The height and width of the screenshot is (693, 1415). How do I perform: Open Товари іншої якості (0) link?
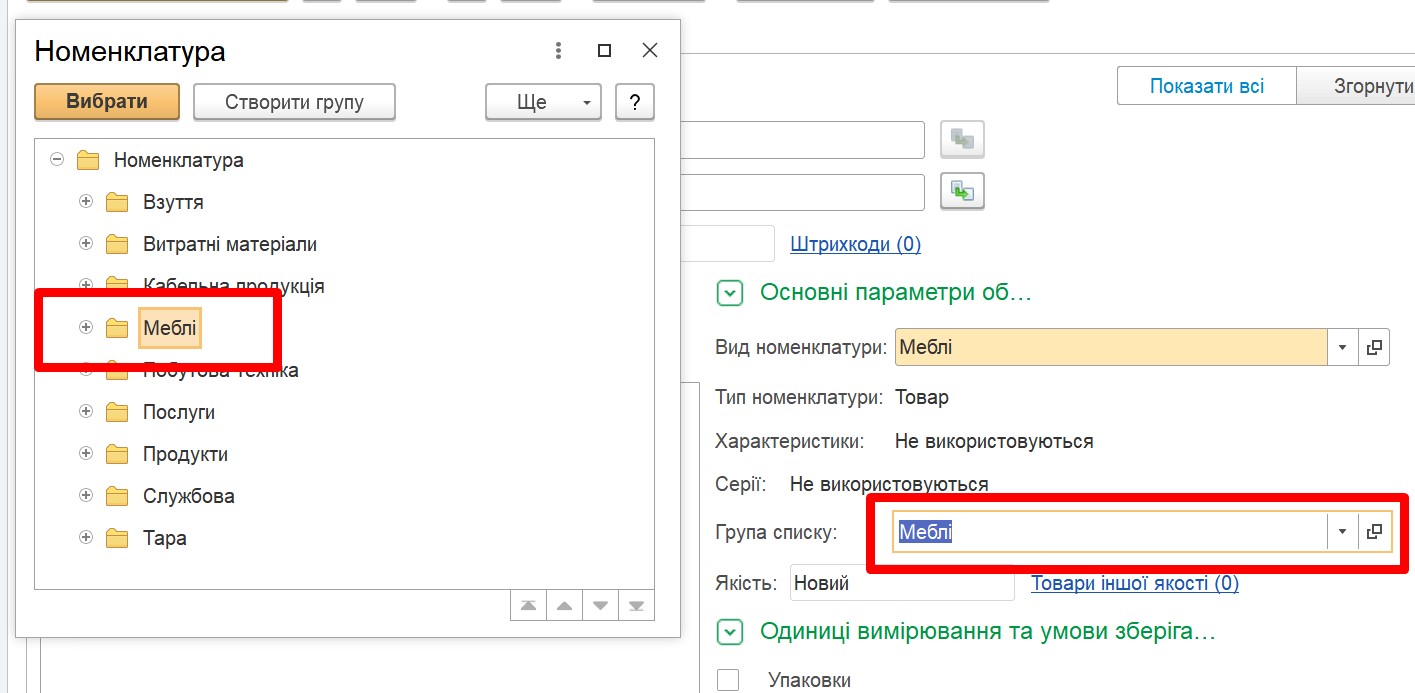1135,583
